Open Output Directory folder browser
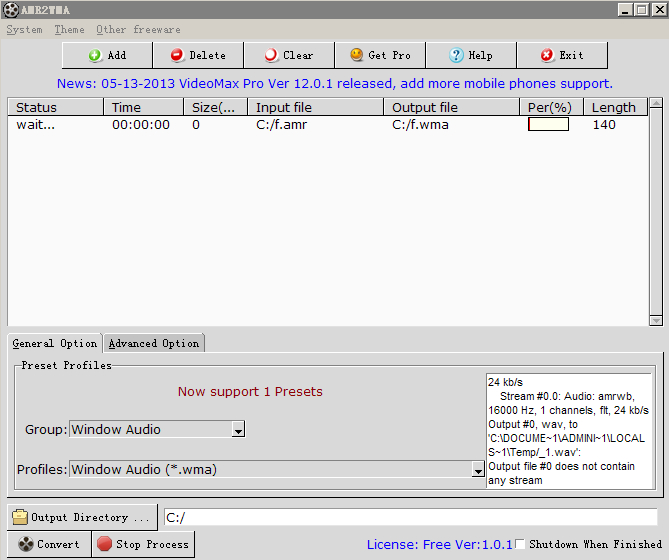669x560 pixels. click(83, 517)
